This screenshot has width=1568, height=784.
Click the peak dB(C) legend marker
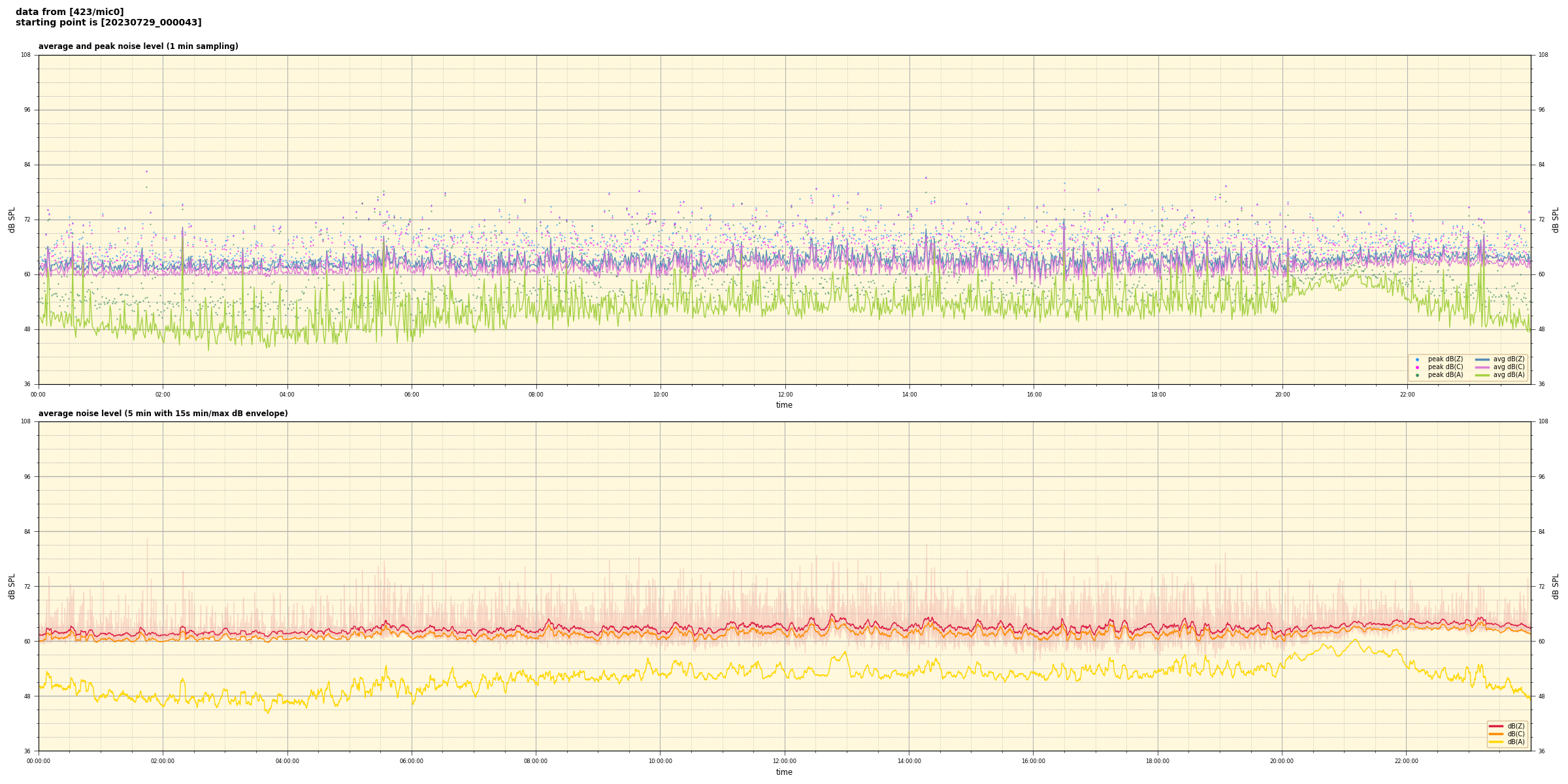(x=1417, y=367)
